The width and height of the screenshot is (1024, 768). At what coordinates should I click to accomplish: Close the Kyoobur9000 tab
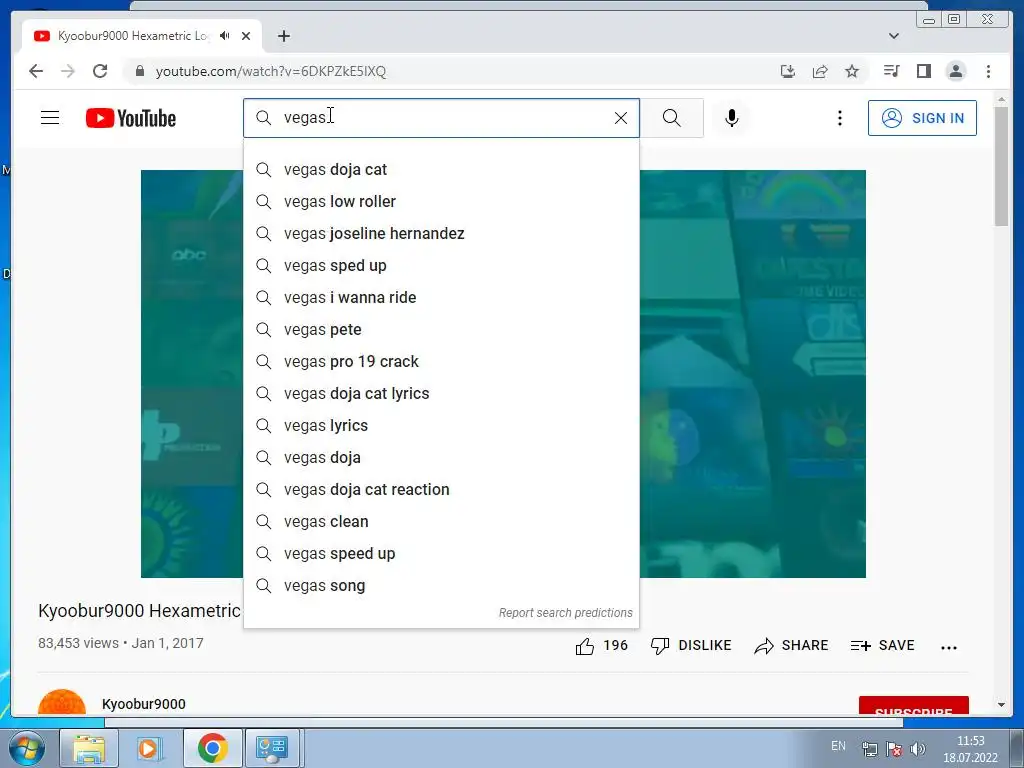pyautogui.click(x=246, y=36)
